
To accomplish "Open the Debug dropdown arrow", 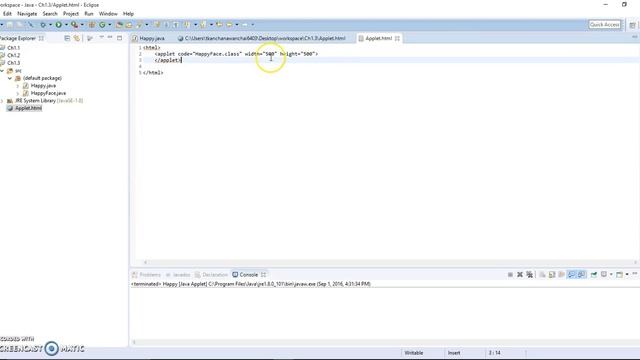I will [x=51, y=24].
